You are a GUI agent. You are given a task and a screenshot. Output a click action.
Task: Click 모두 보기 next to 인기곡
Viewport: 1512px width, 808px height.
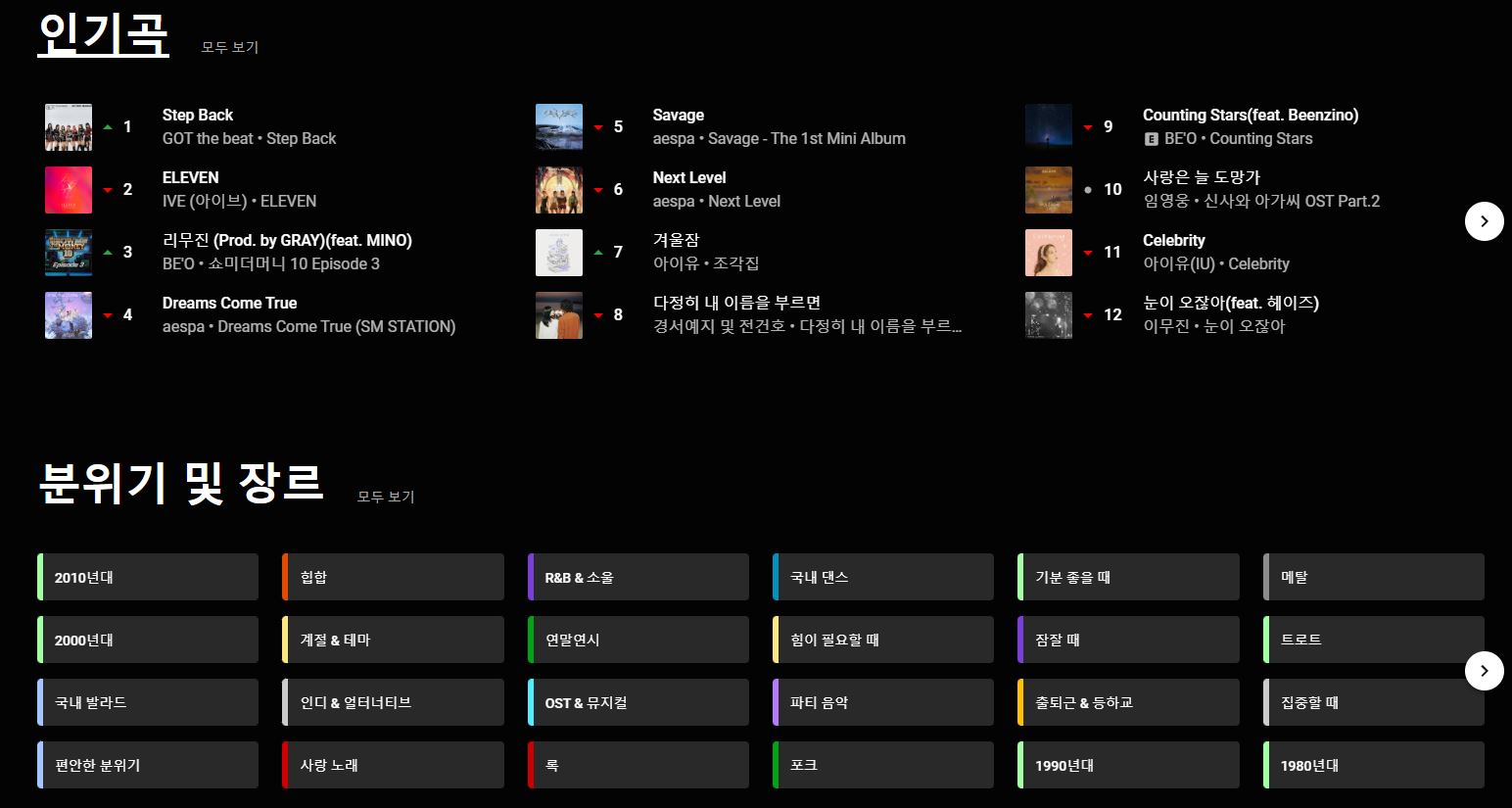230,47
